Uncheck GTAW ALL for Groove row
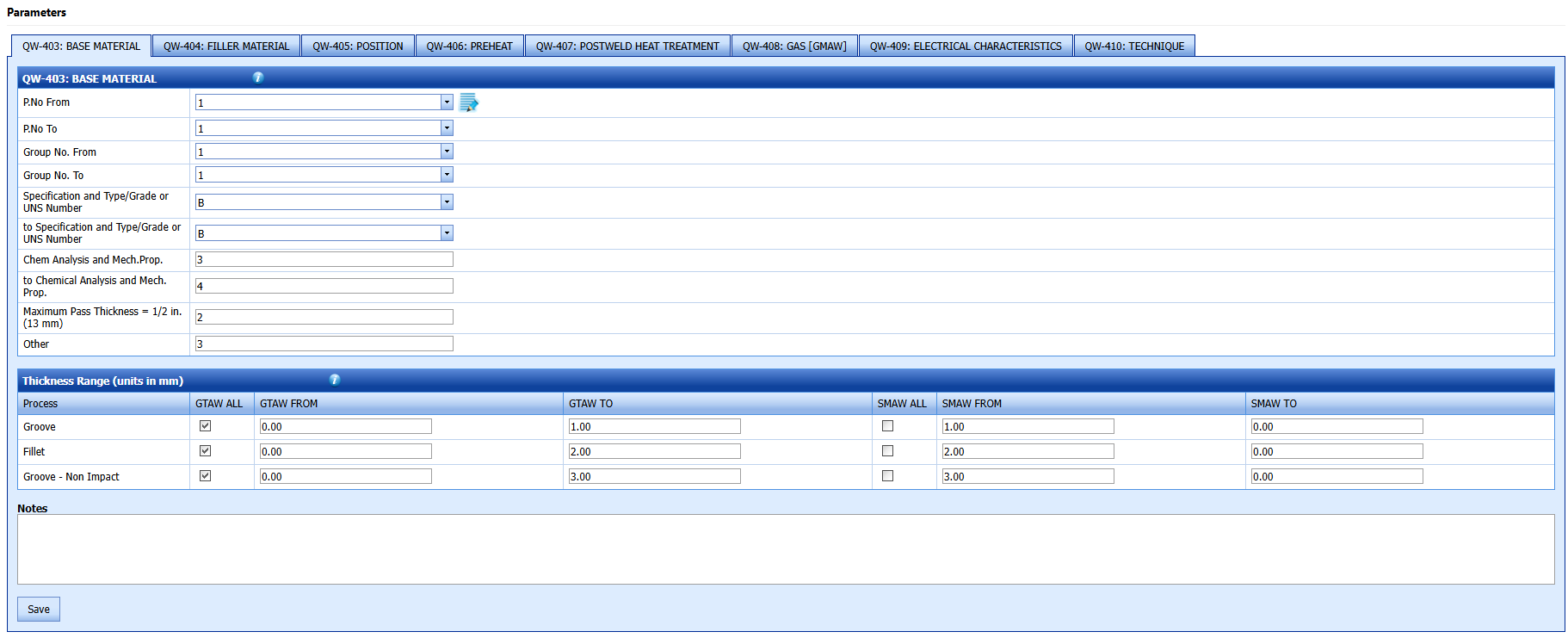Viewport: 1568px width, 638px height. 205,425
